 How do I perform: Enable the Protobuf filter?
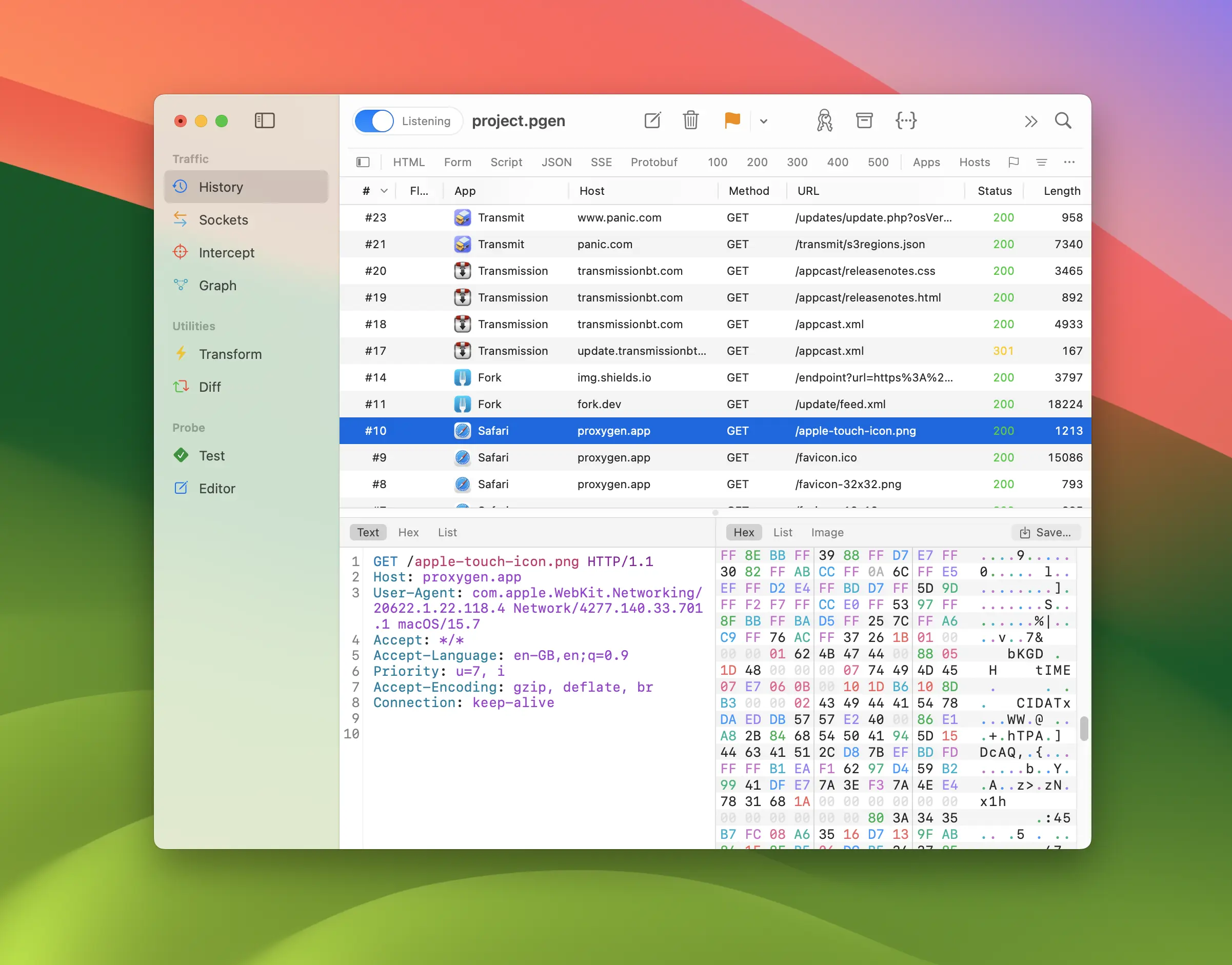click(653, 162)
